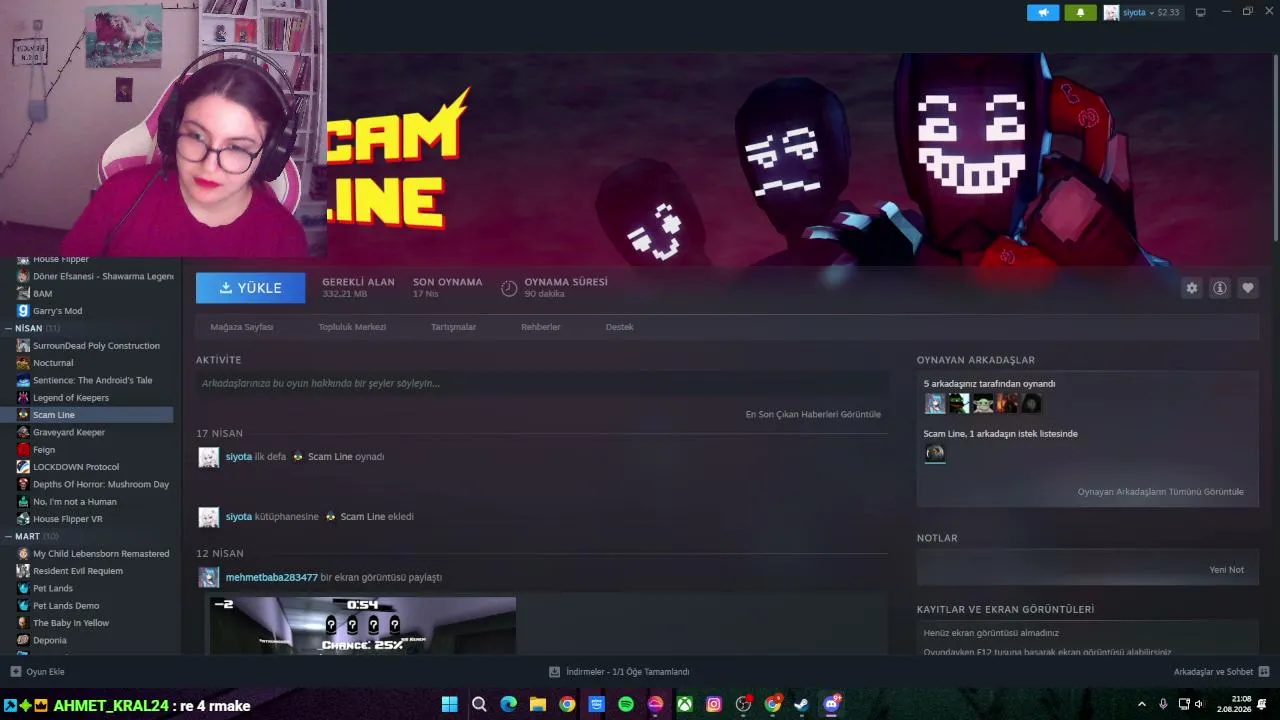Open İndirmeler downloads status bar
Viewport: 1280px width, 720px height.
point(619,672)
